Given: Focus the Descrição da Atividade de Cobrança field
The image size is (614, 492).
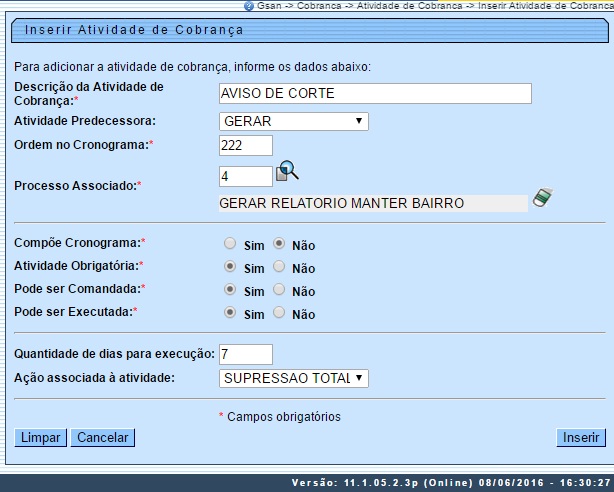Looking at the screenshot, I should 375,93.
